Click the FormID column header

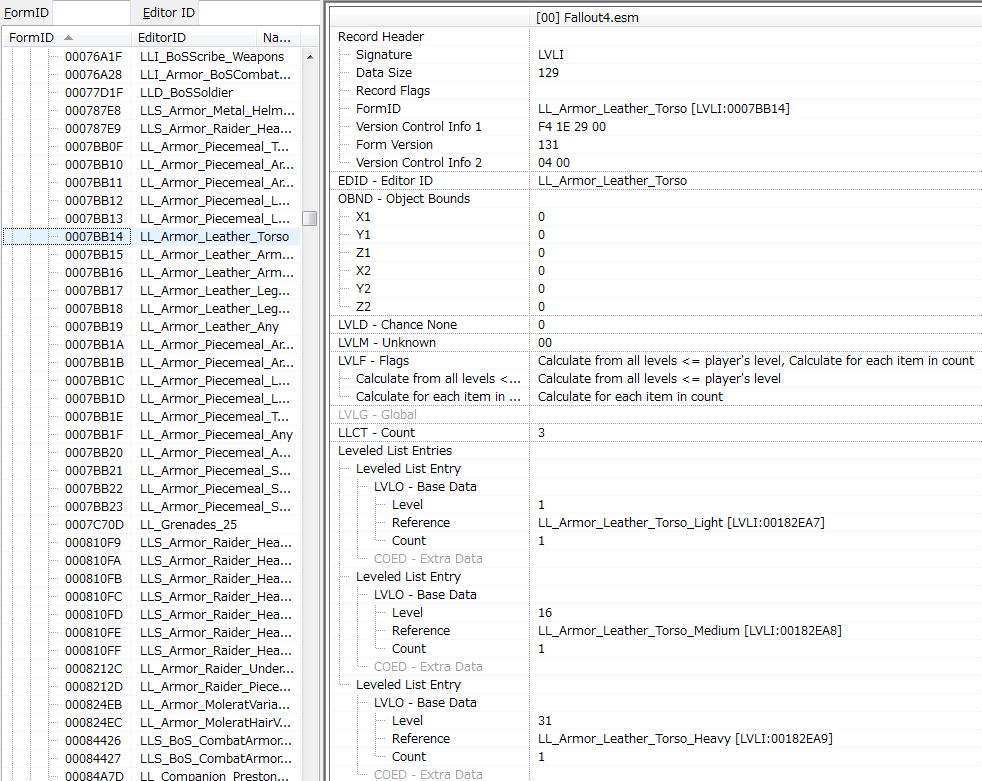66,38
